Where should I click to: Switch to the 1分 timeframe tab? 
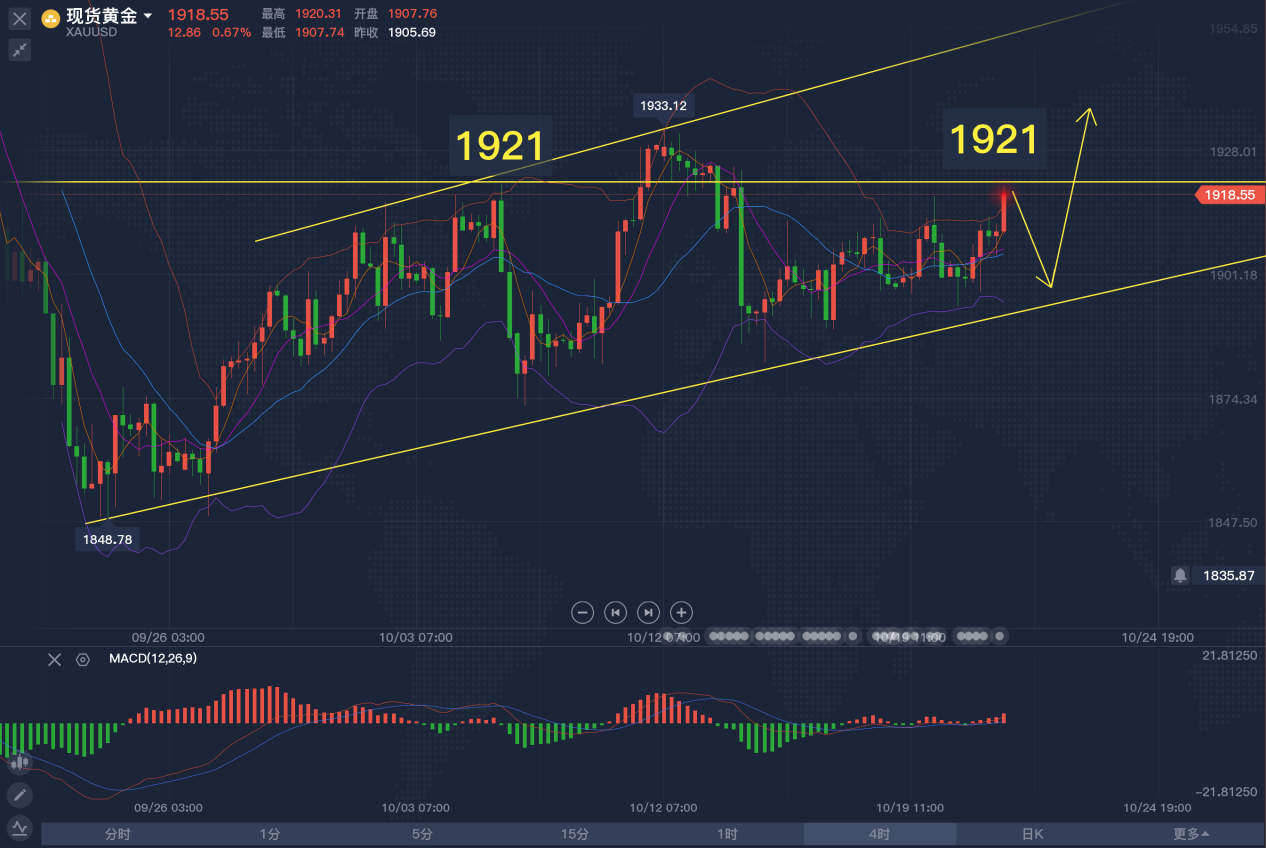269,834
